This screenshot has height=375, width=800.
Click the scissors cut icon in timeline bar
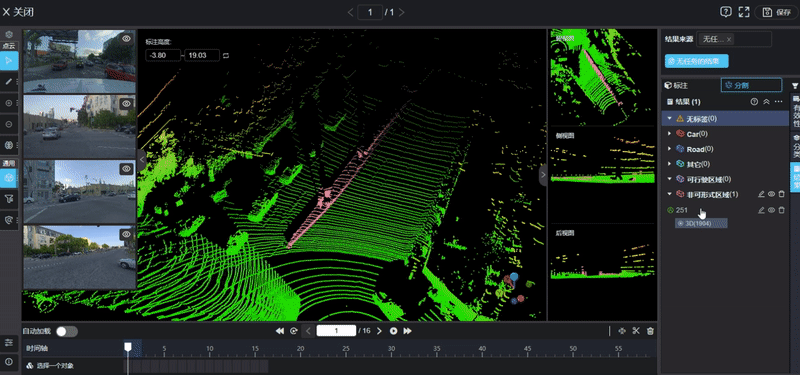pyautogui.click(x=636, y=331)
